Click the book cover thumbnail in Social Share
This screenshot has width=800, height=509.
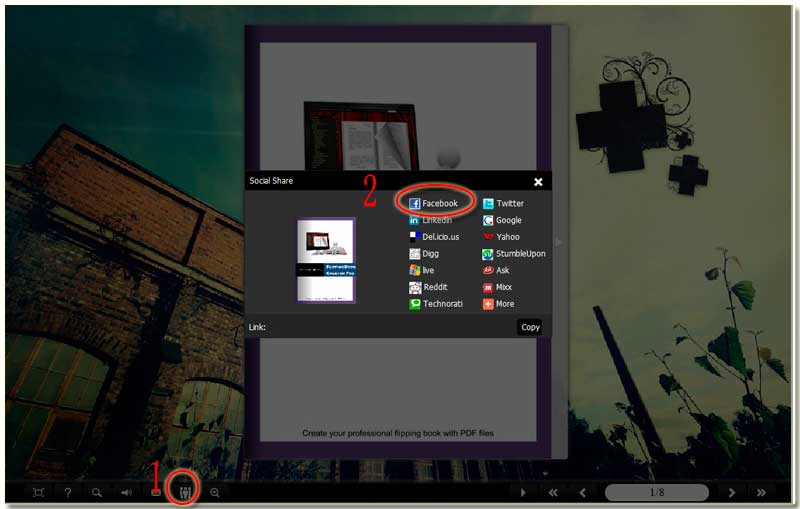(x=327, y=261)
